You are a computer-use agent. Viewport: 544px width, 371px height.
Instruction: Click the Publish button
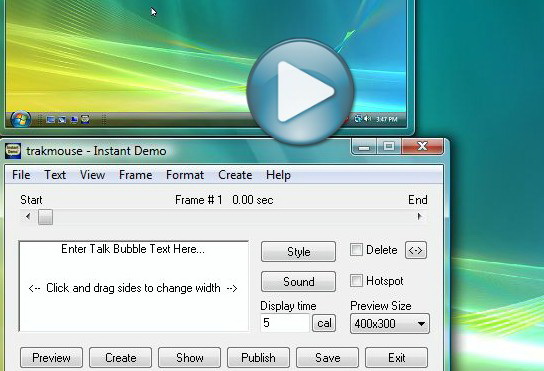(x=258, y=357)
